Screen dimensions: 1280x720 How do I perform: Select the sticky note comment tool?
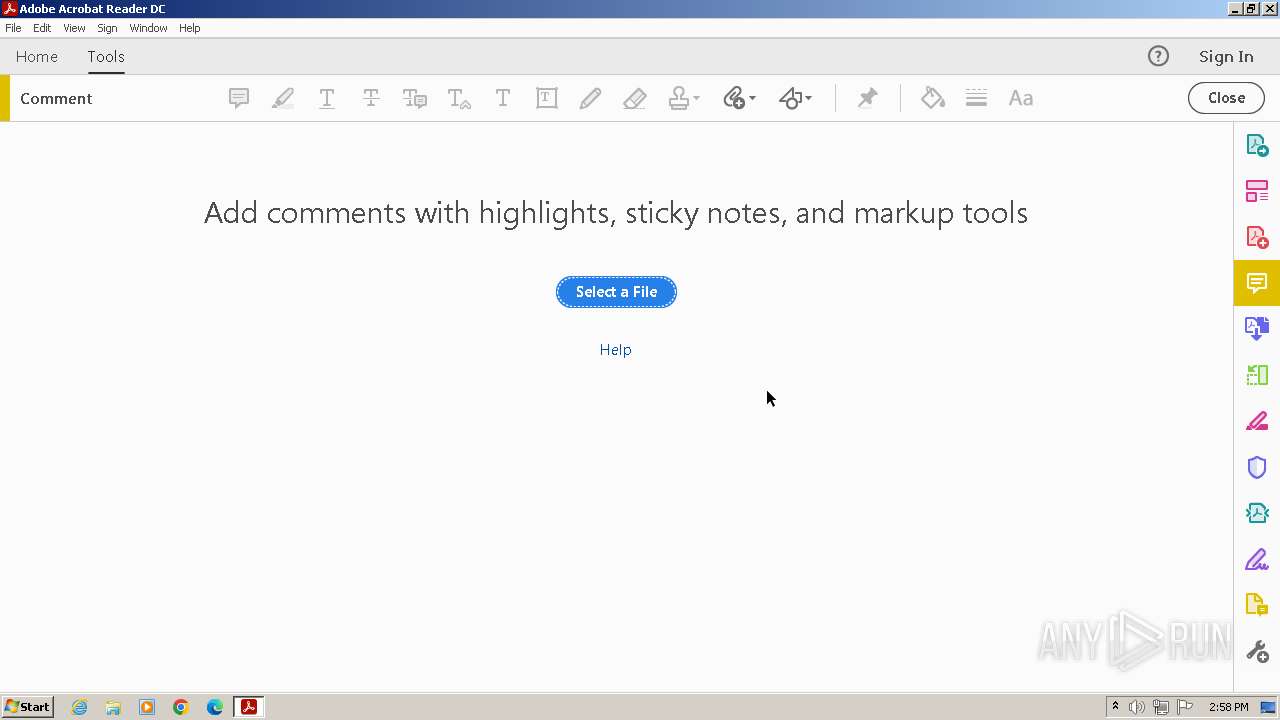[239, 98]
